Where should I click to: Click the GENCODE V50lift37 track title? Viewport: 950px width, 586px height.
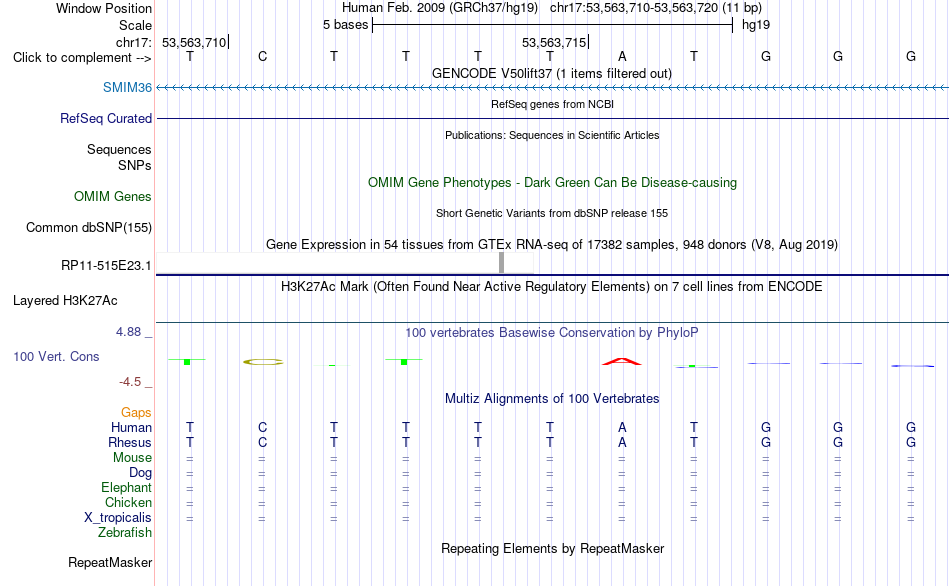click(552, 73)
